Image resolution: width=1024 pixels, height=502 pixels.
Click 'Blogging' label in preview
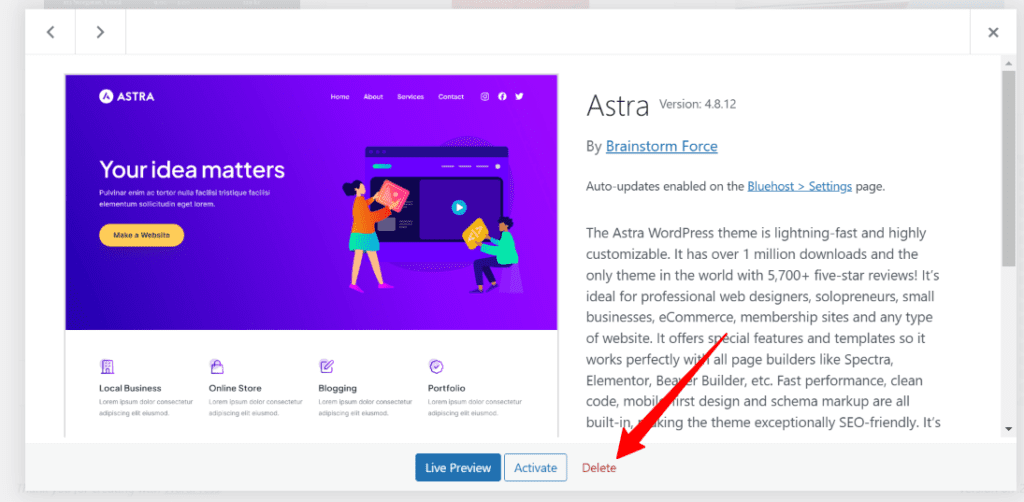(x=338, y=388)
